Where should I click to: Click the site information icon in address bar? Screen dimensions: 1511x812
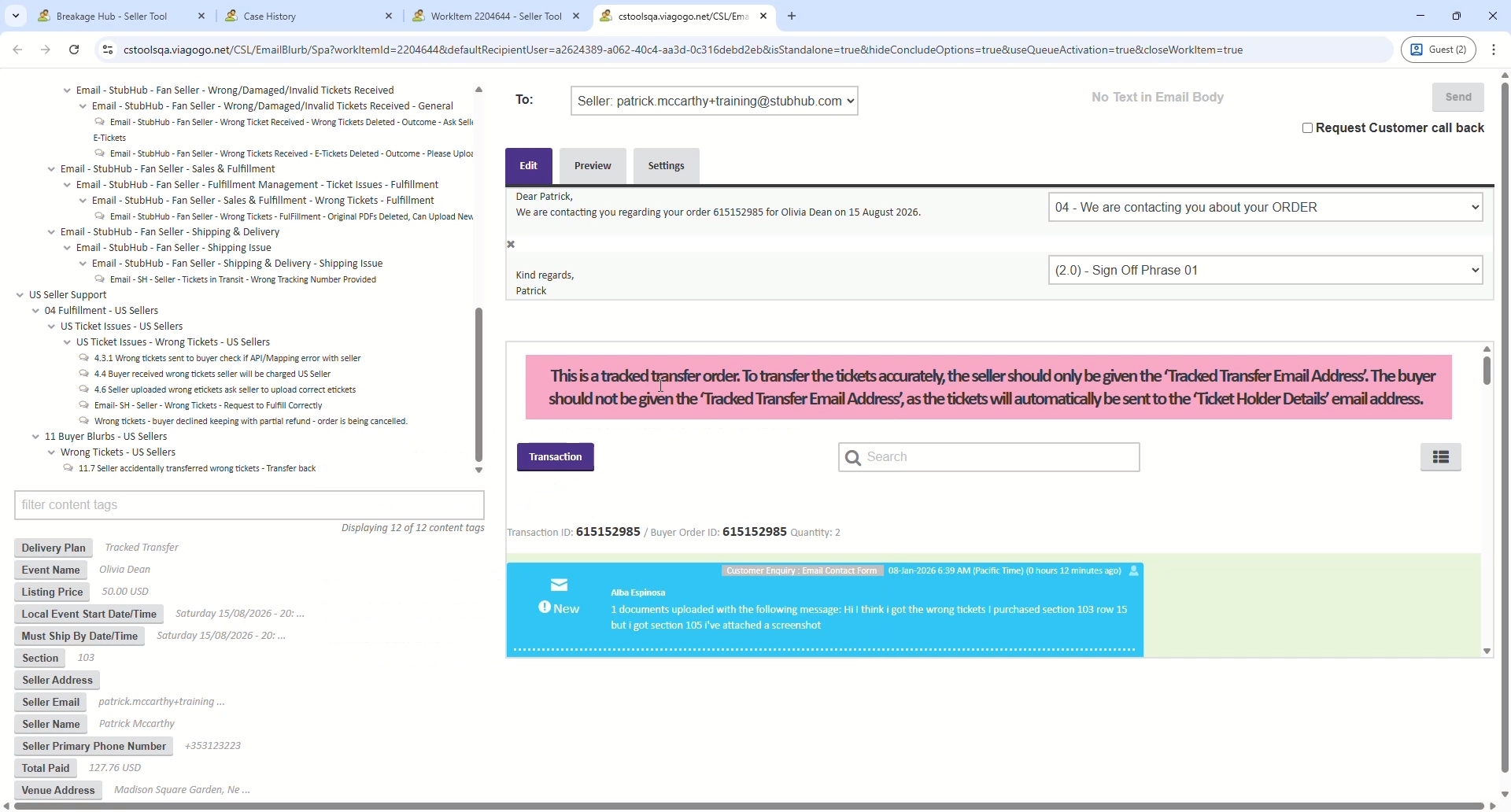click(107, 50)
